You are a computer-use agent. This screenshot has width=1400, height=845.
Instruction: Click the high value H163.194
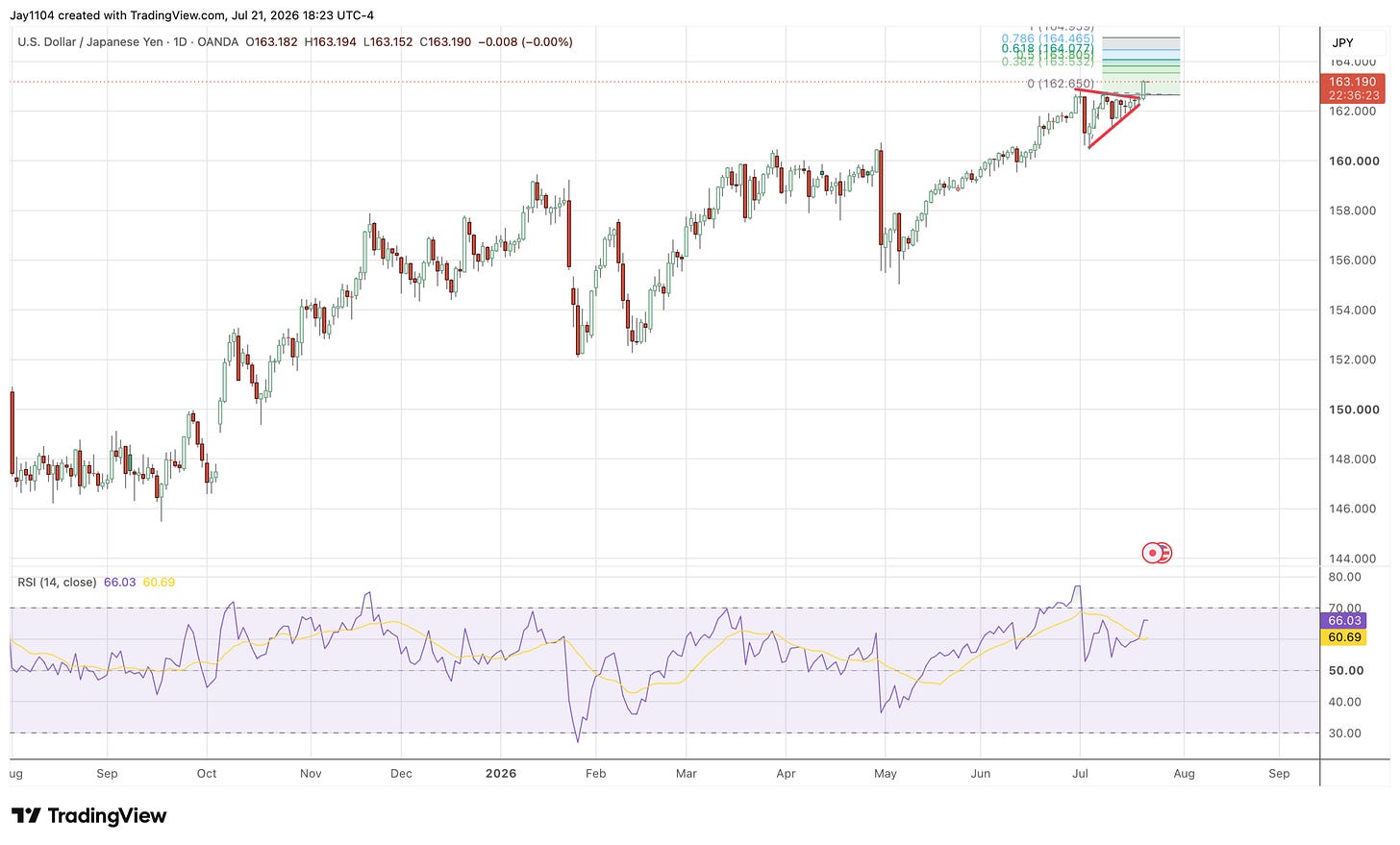330,42
